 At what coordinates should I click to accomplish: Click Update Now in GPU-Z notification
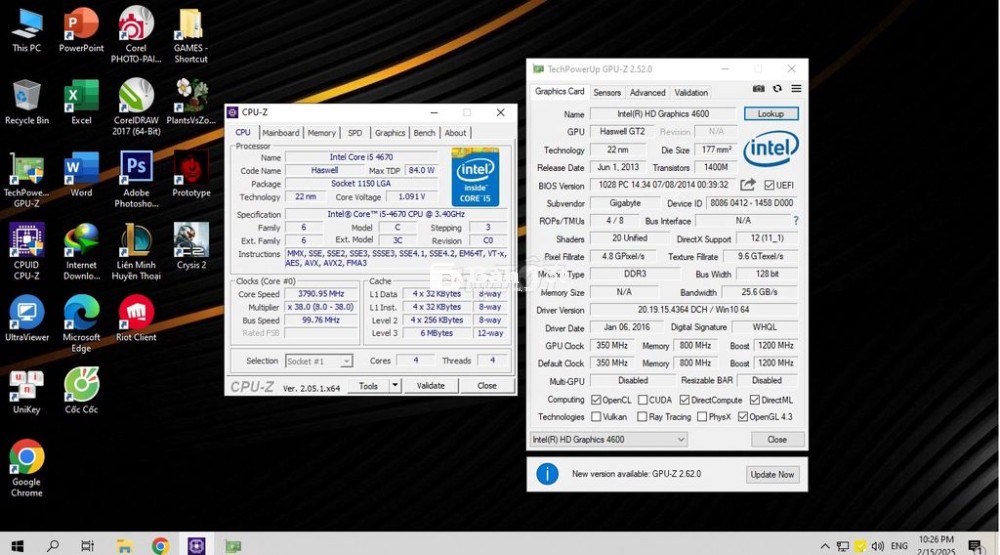point(772,475)
